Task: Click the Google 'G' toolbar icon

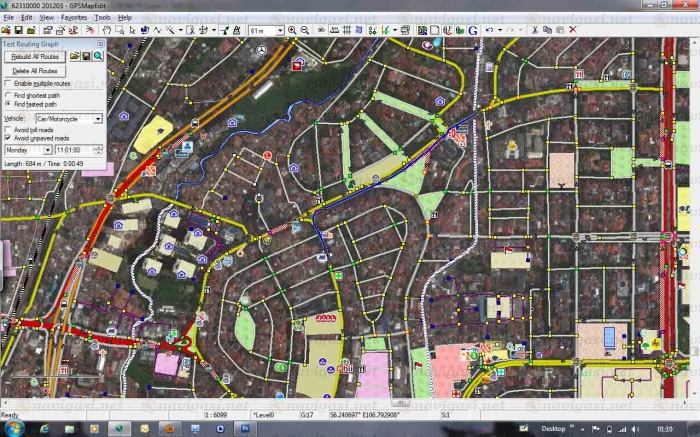Action: pyautogui.click(x=472, y=31)
